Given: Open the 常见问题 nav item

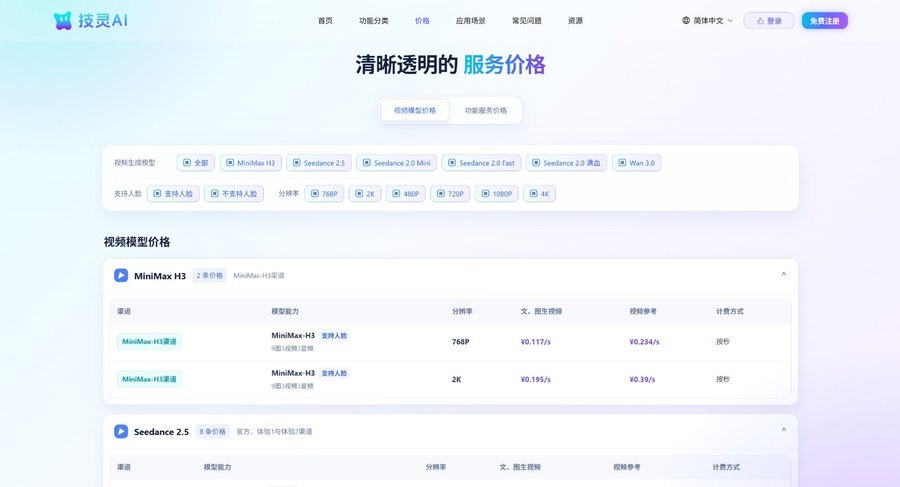Looking at the screenshot, I should [x=527, y=21].
